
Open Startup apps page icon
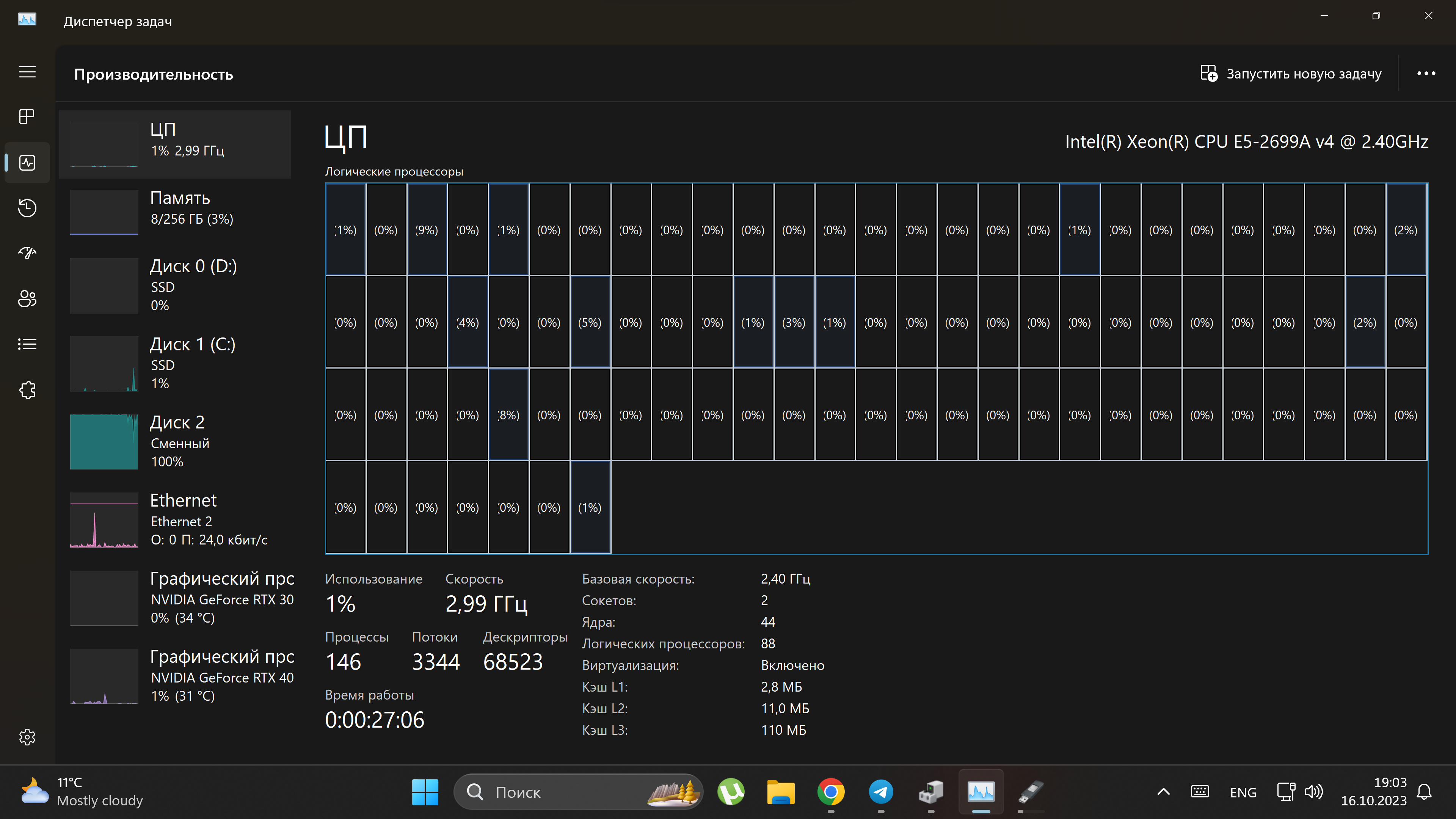click(27, 253)
